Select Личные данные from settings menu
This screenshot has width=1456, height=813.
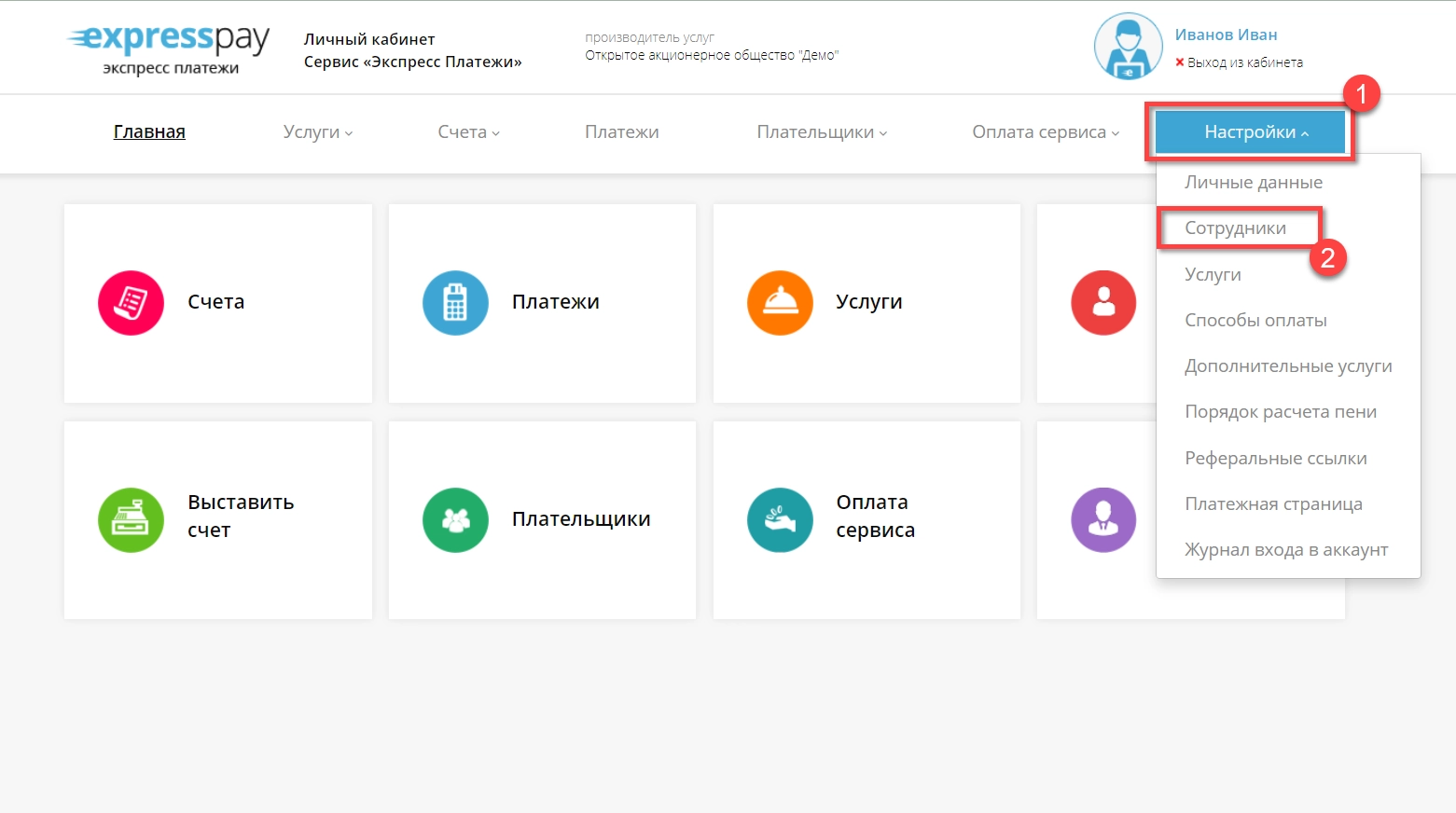pyautogui.click(x=1254, y=183)
